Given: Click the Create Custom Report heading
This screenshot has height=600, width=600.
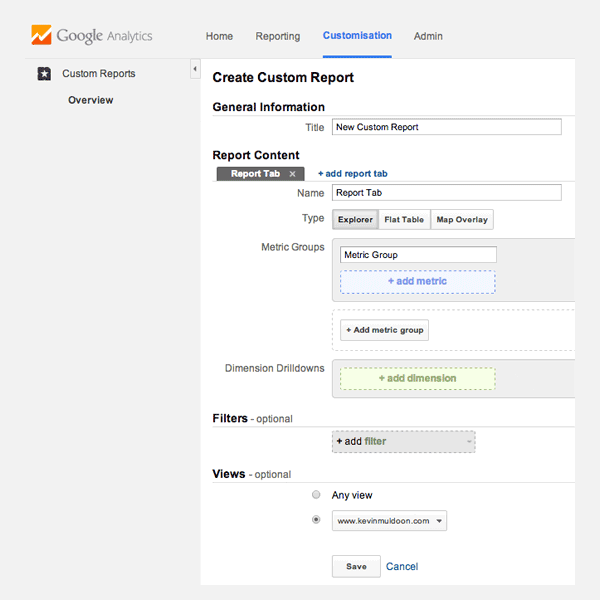Looking at the screenshot, I should 283,78.
